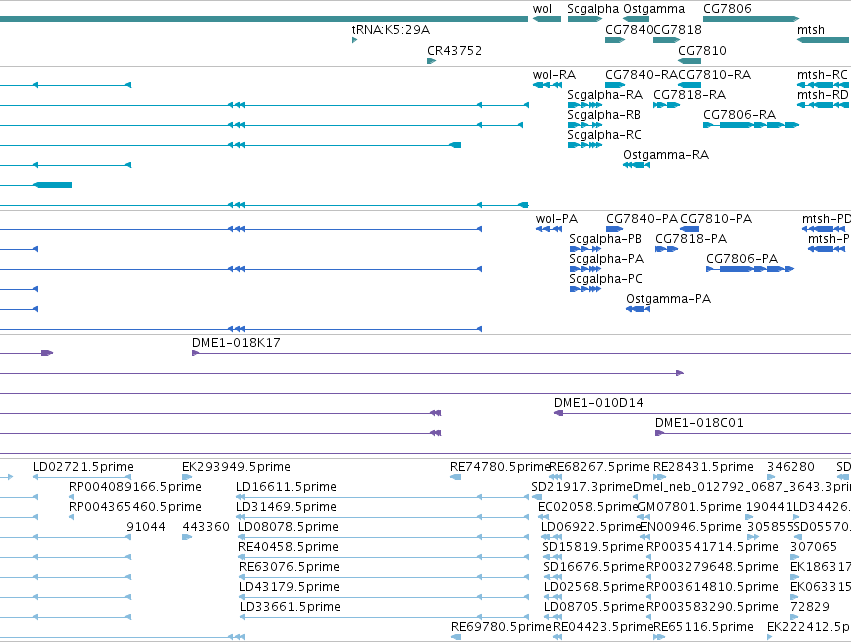The height and width of the screenshot is (642, 851).
Task: Select the CG7840-RA transcript
Action: pos(615,85)
